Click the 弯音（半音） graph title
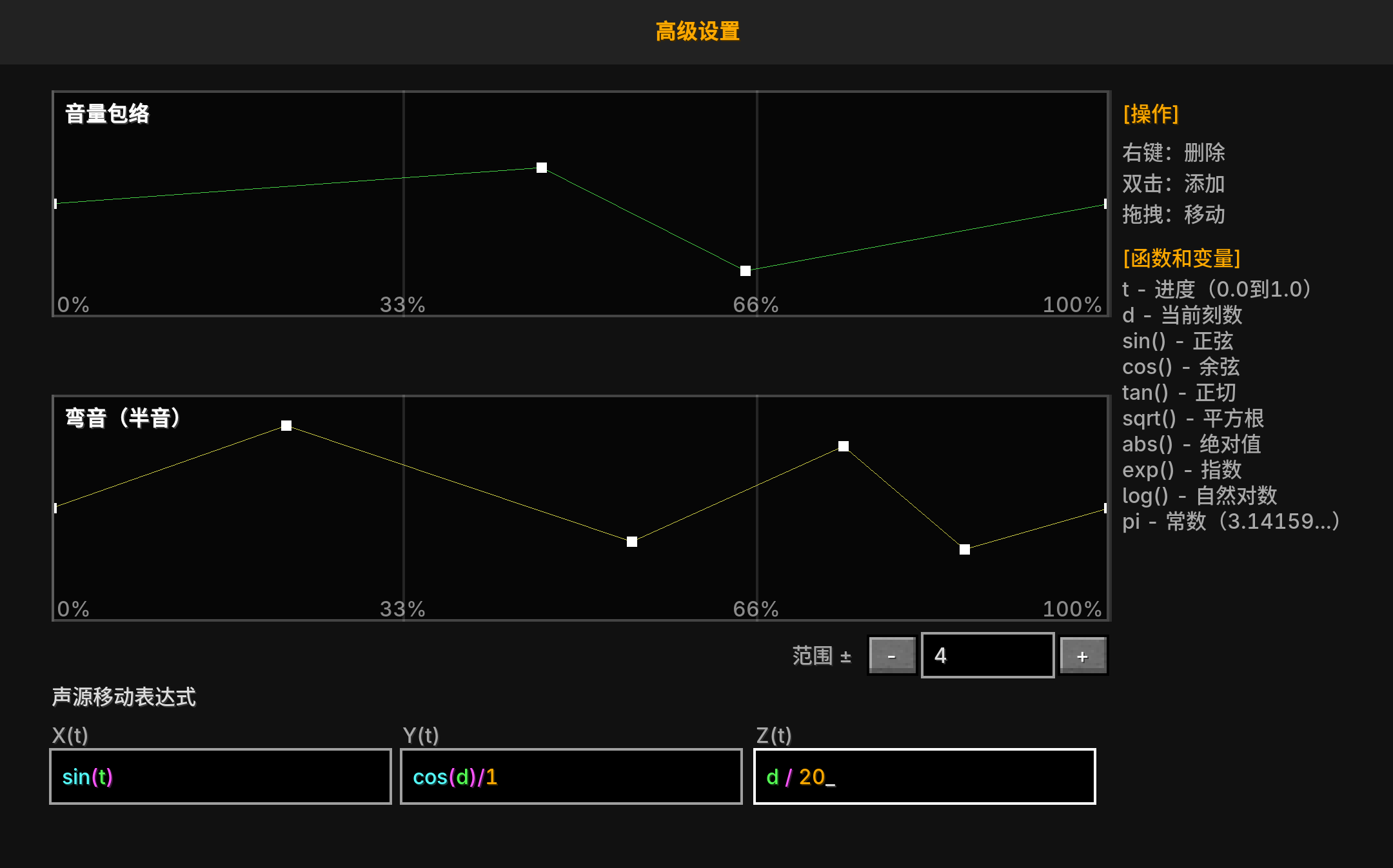The image size is (1393, 868). coord(123,418)
